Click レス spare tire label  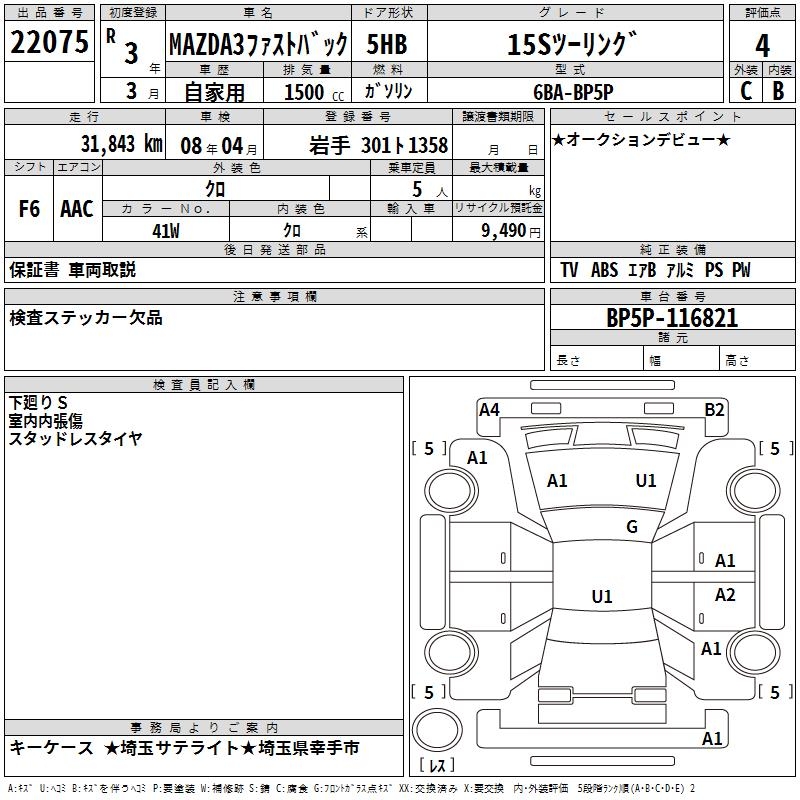(x=437, y=765)
